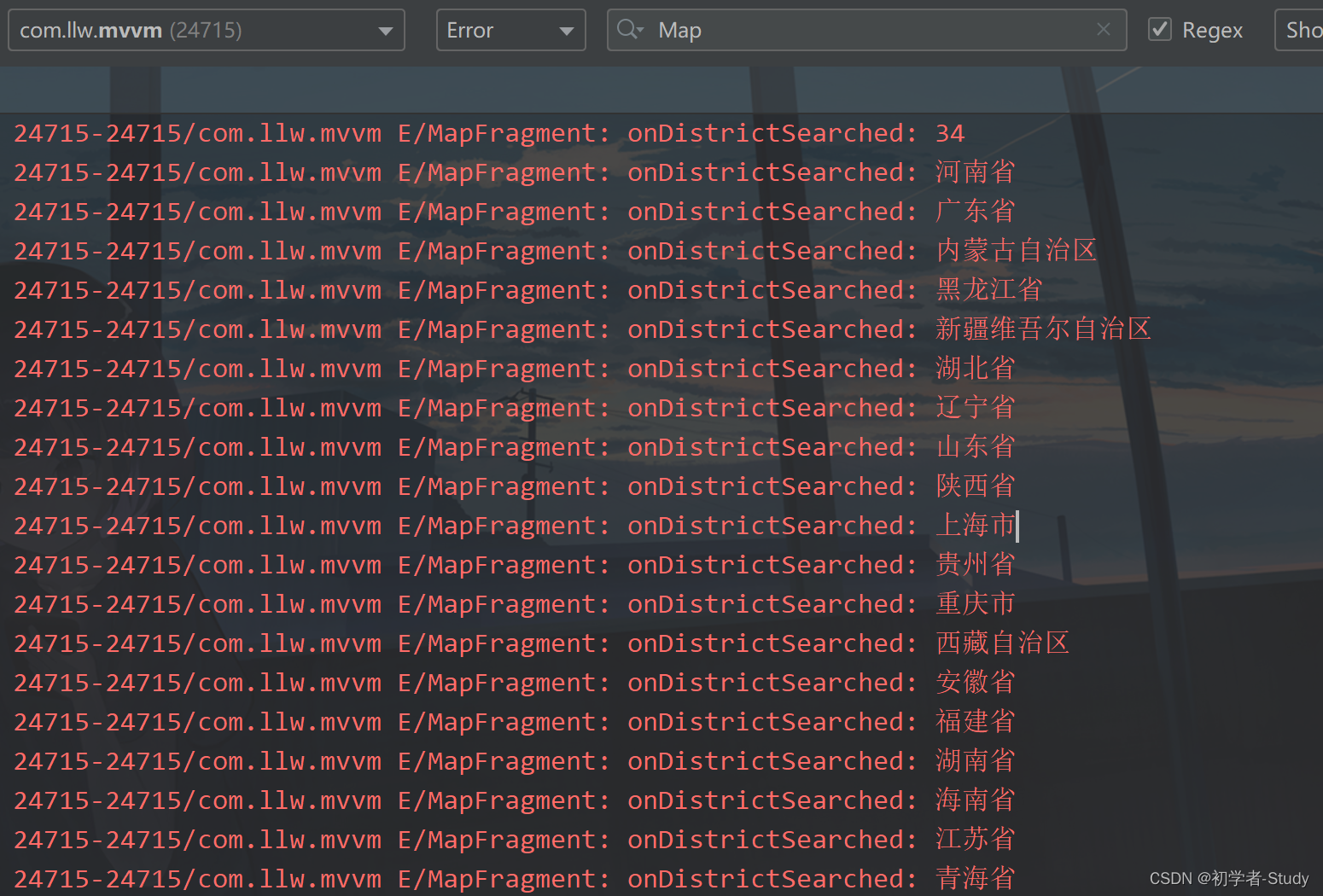Viewport: 1323px width, 896px height.
Task: Select the log line for 黑龙江省
Action: (x=528, y=290)
